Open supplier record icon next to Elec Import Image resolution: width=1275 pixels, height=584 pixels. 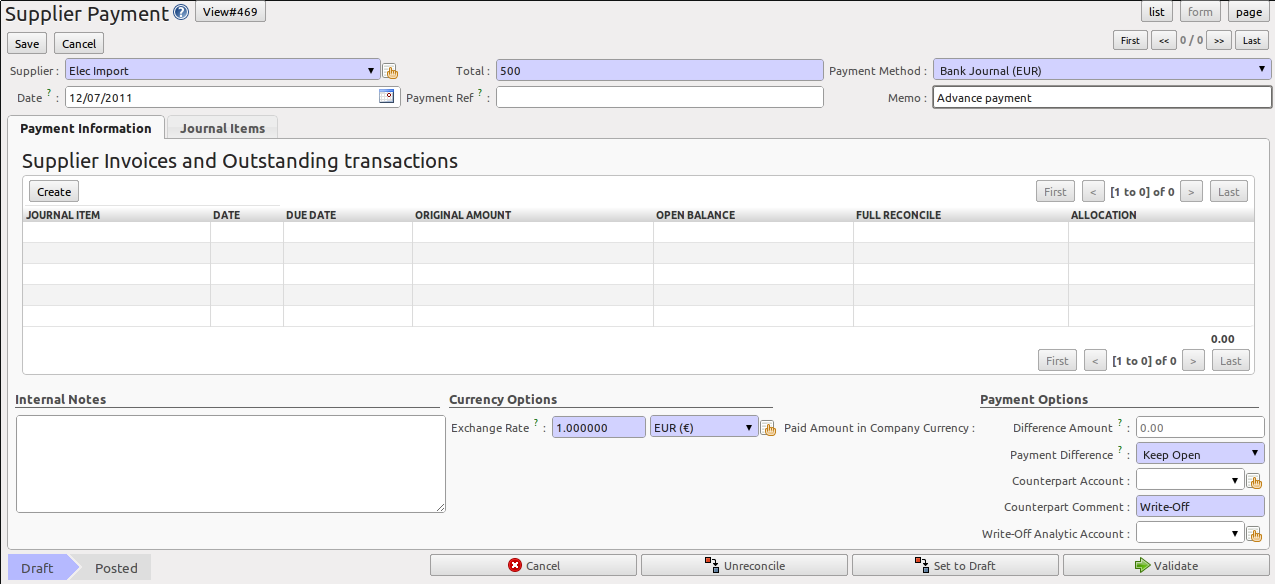click(391, 71)
